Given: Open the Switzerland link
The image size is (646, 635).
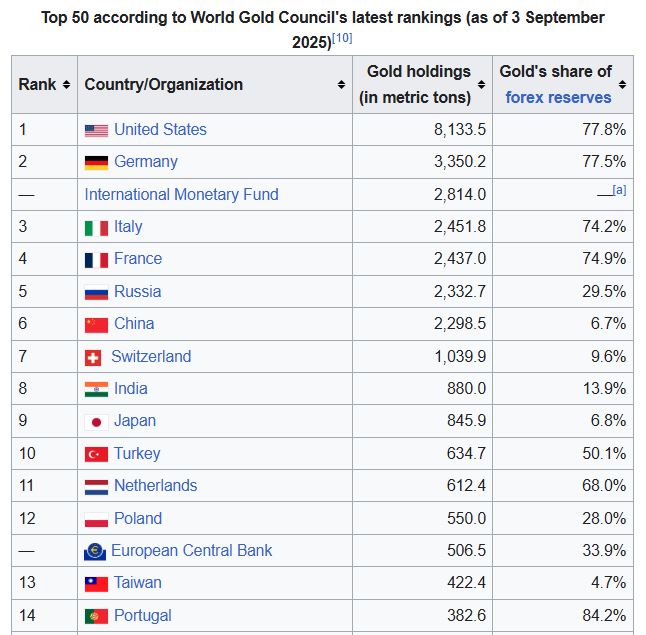Looking at the screenshot, I should click(x=151, y=356).
